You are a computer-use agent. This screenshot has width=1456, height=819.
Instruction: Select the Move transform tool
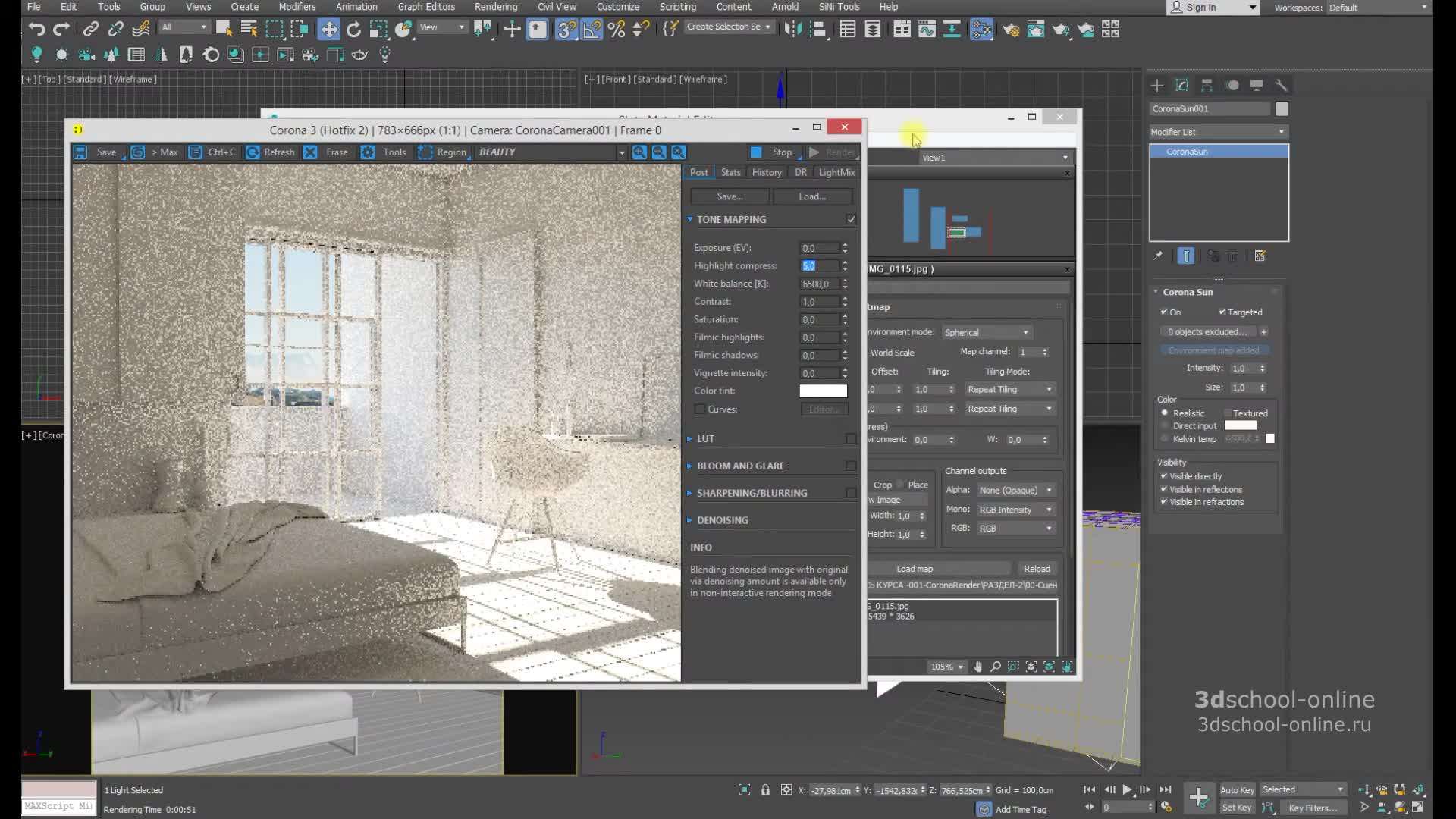pyautogui.click(x=328, y=30)
